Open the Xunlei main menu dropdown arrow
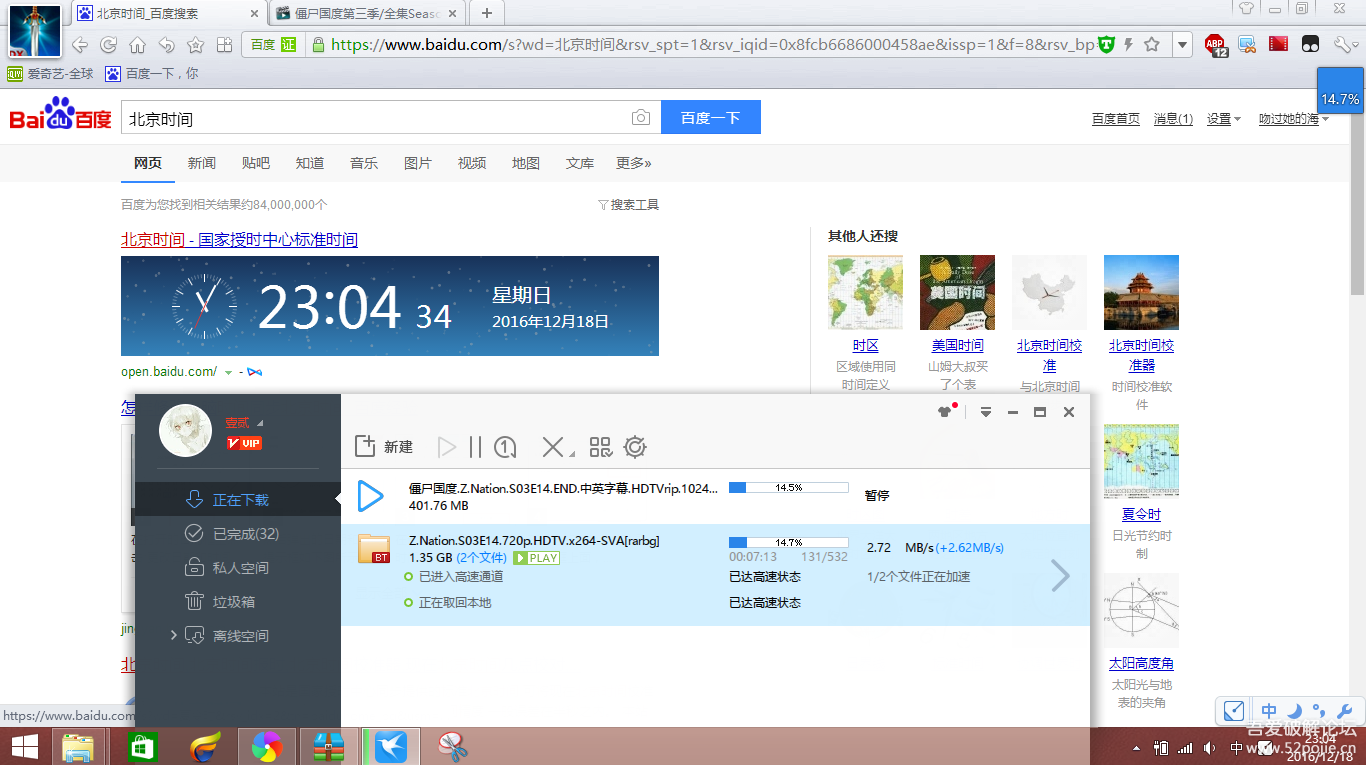 coord(986,412)
